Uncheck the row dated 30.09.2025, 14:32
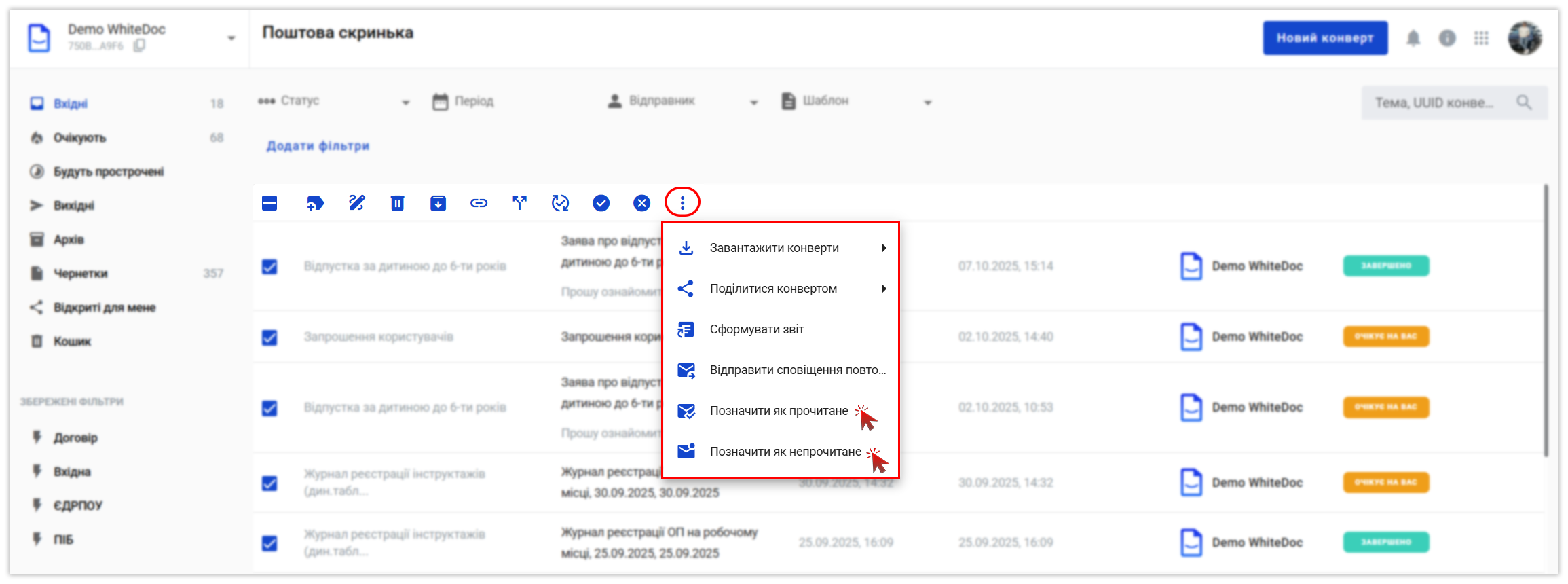 269,483
